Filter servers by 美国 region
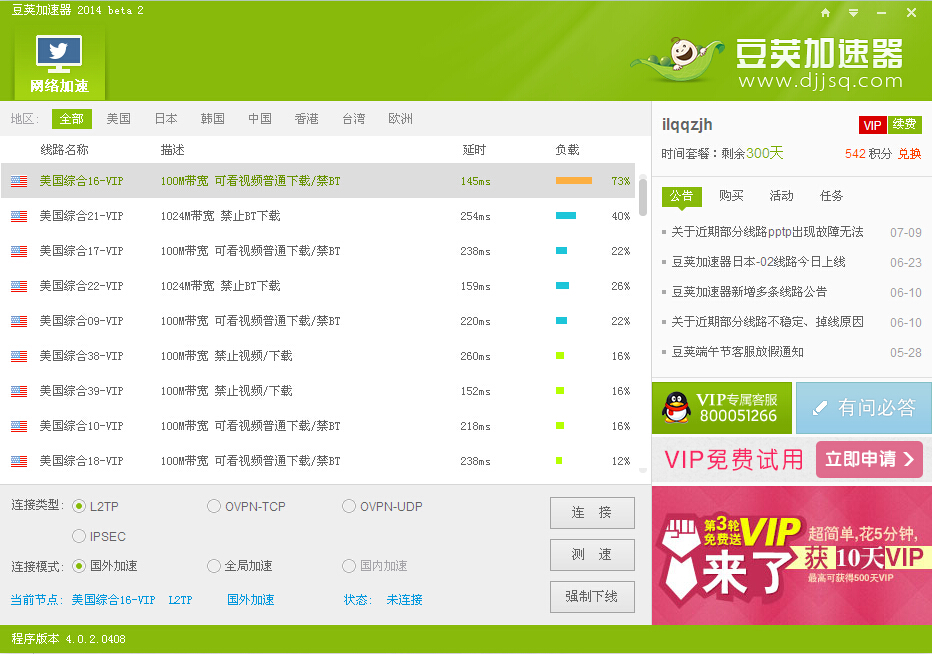The width and height of the screenshot is (932, 654). [118, 119]
